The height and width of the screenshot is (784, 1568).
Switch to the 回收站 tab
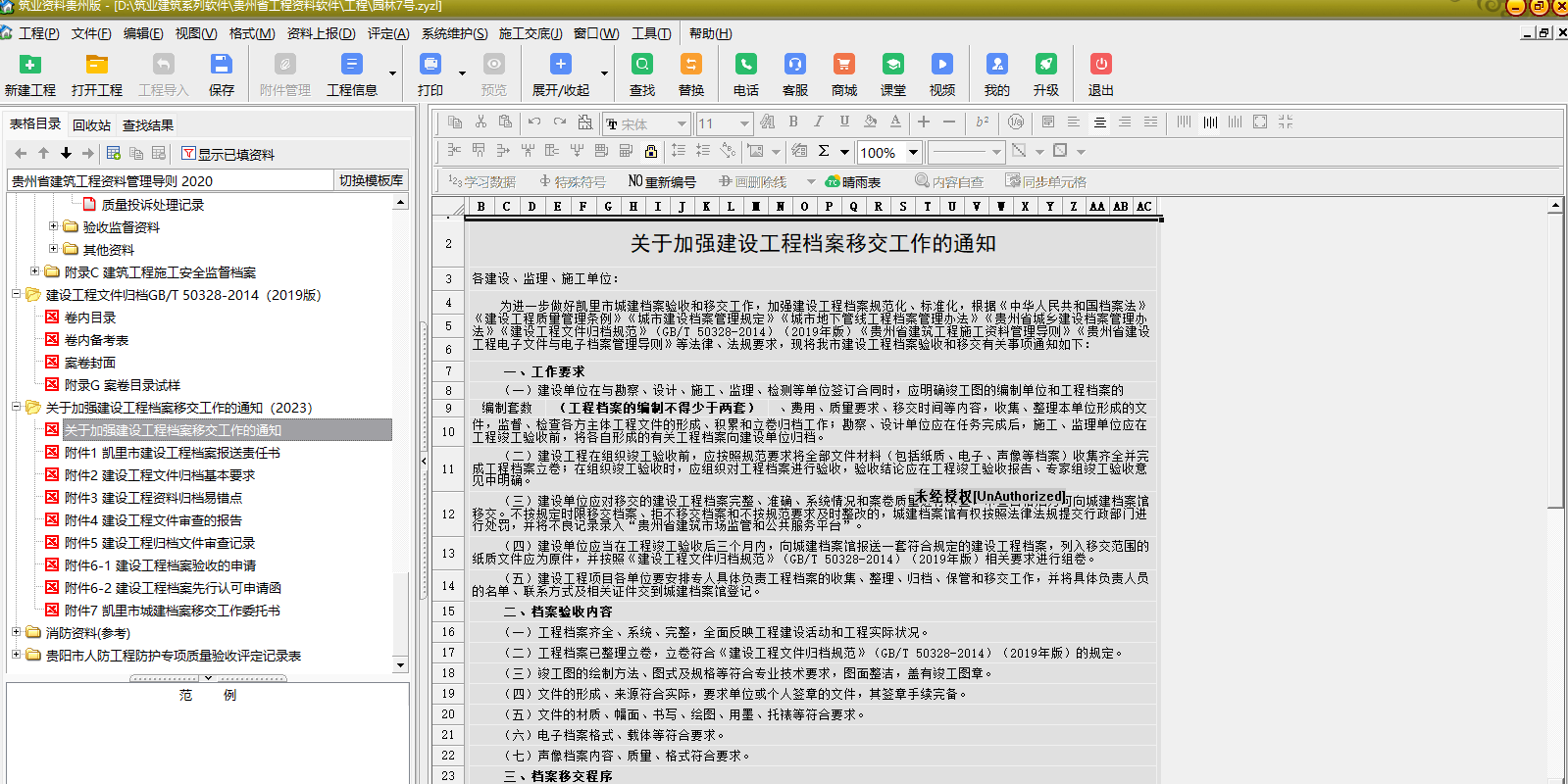coord(91,124)
